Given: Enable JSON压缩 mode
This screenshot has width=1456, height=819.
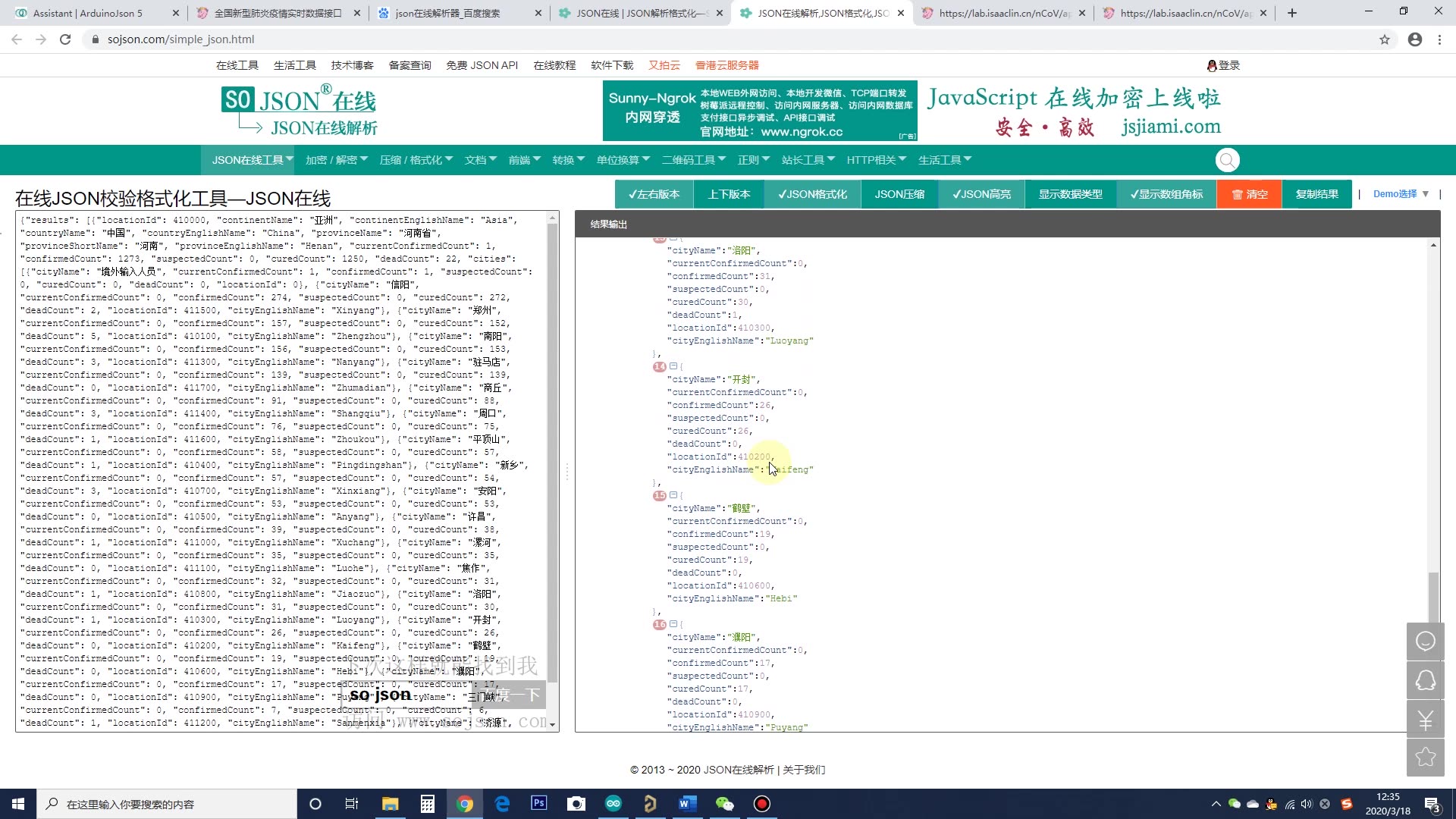Looking at the screenshot, I should pyautogui.click(x=899, y=194).
